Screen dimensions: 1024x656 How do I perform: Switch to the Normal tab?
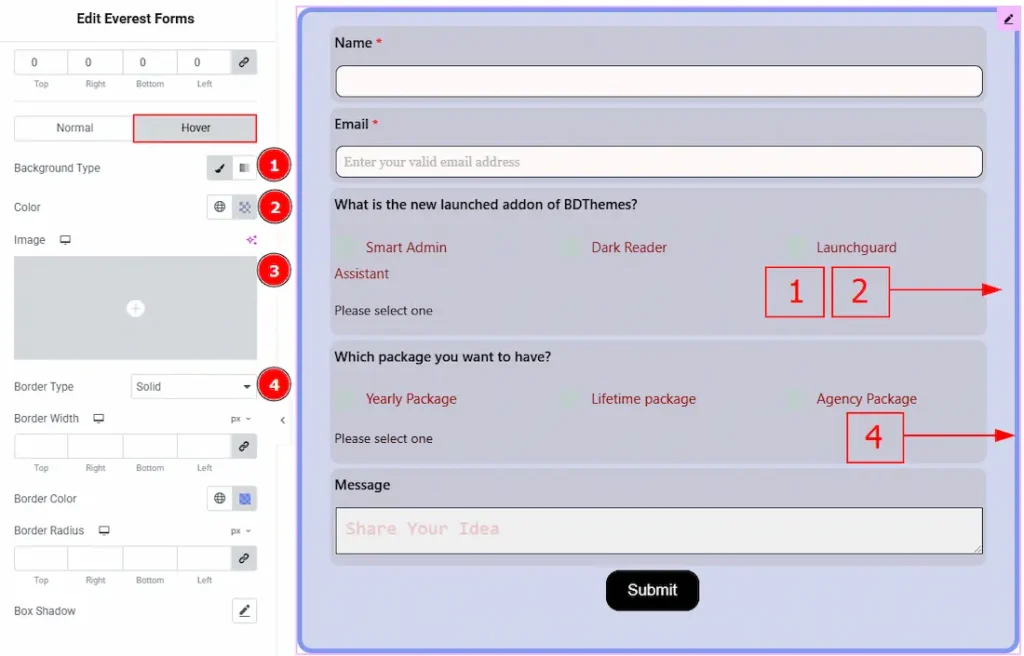(74, 128)
